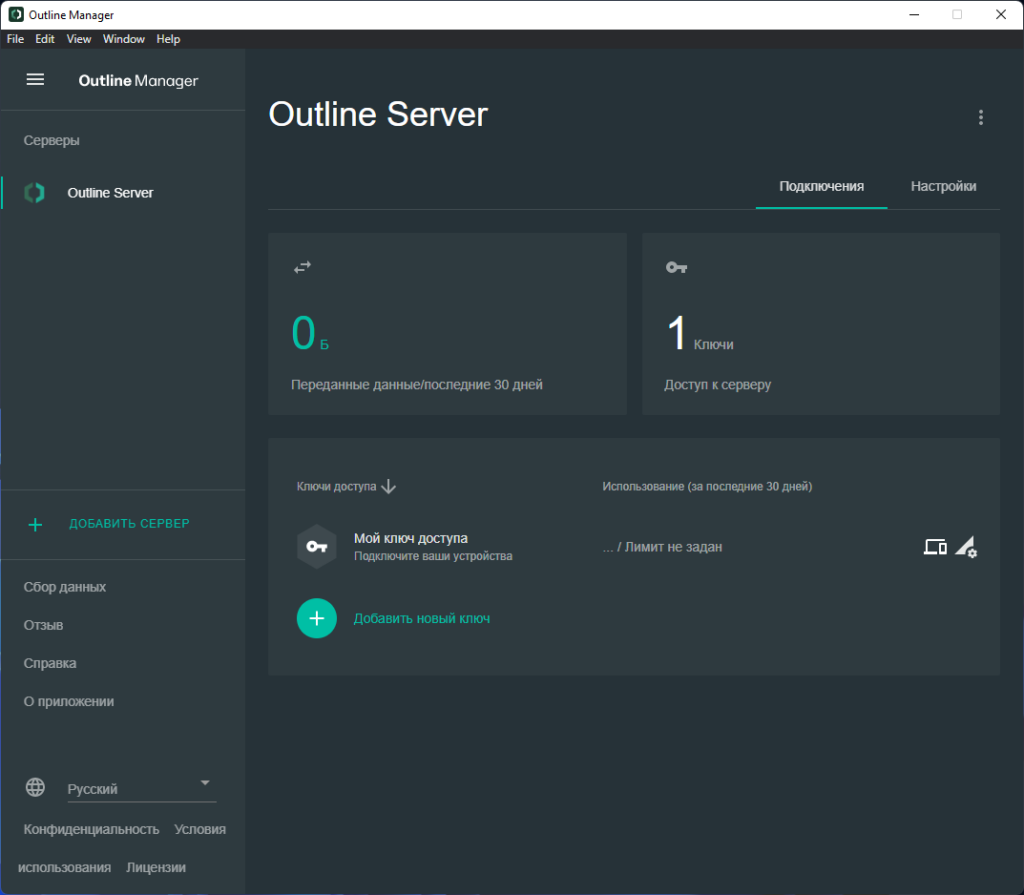Select the Подключения tab
The width and height of the screenshot is (1024, 895).
(x=821, y=186)
